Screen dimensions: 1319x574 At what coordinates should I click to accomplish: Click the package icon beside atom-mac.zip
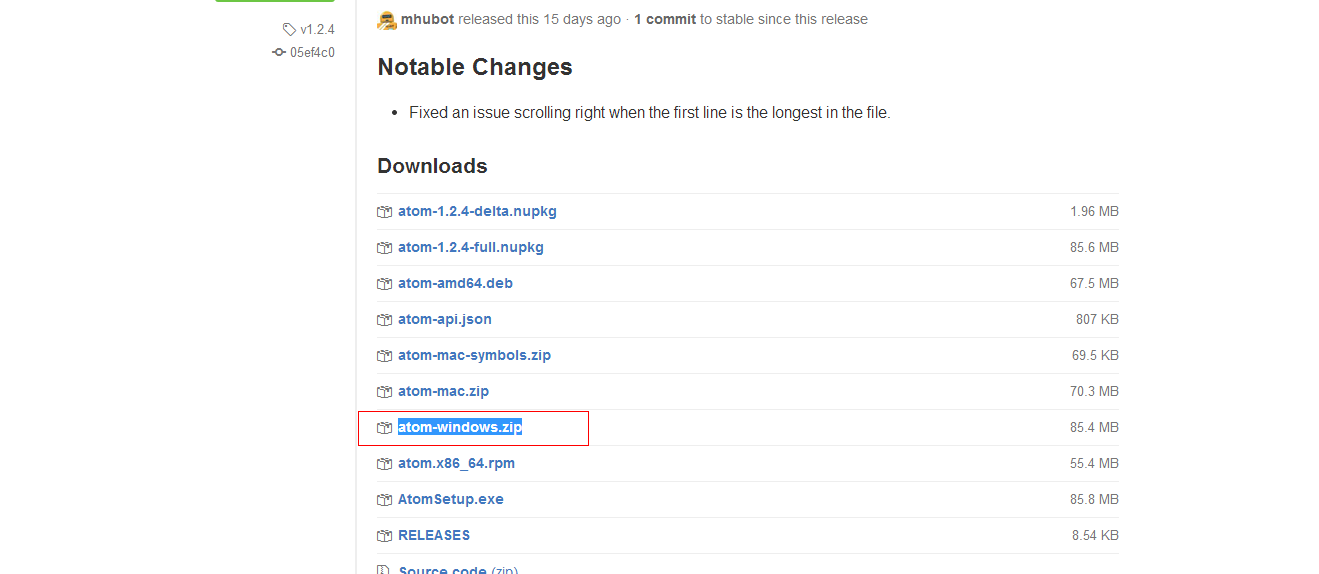385,392
